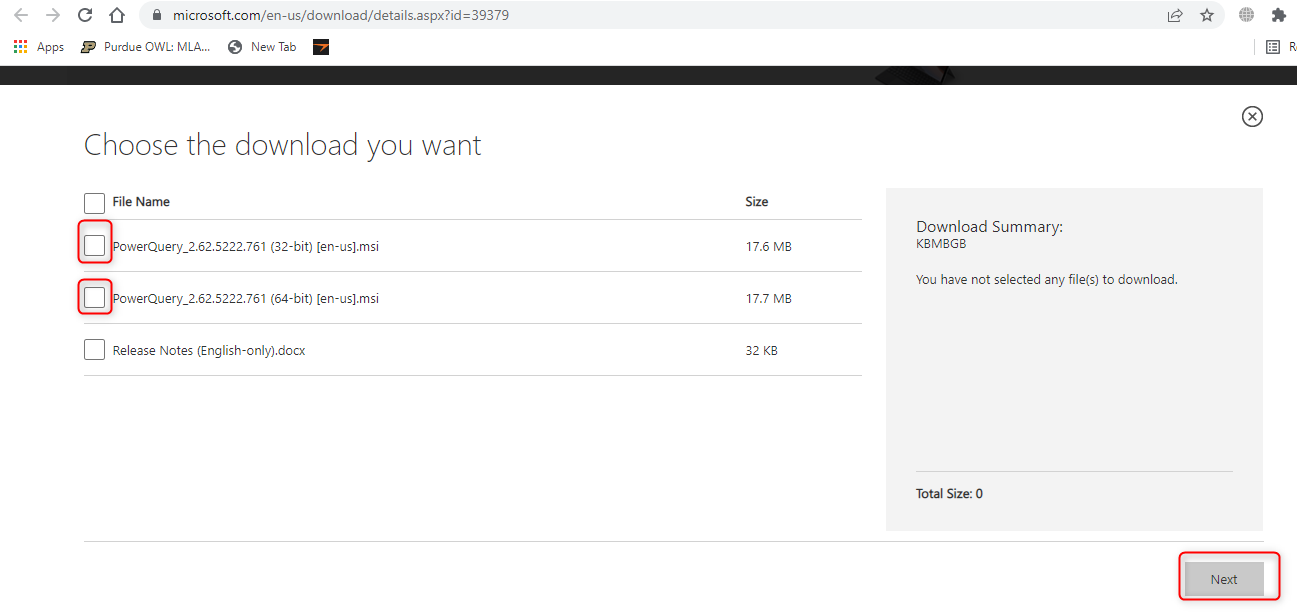Click the Choose the download you want heading
The height and width of the screenshot is (612, 1297).
283,146
